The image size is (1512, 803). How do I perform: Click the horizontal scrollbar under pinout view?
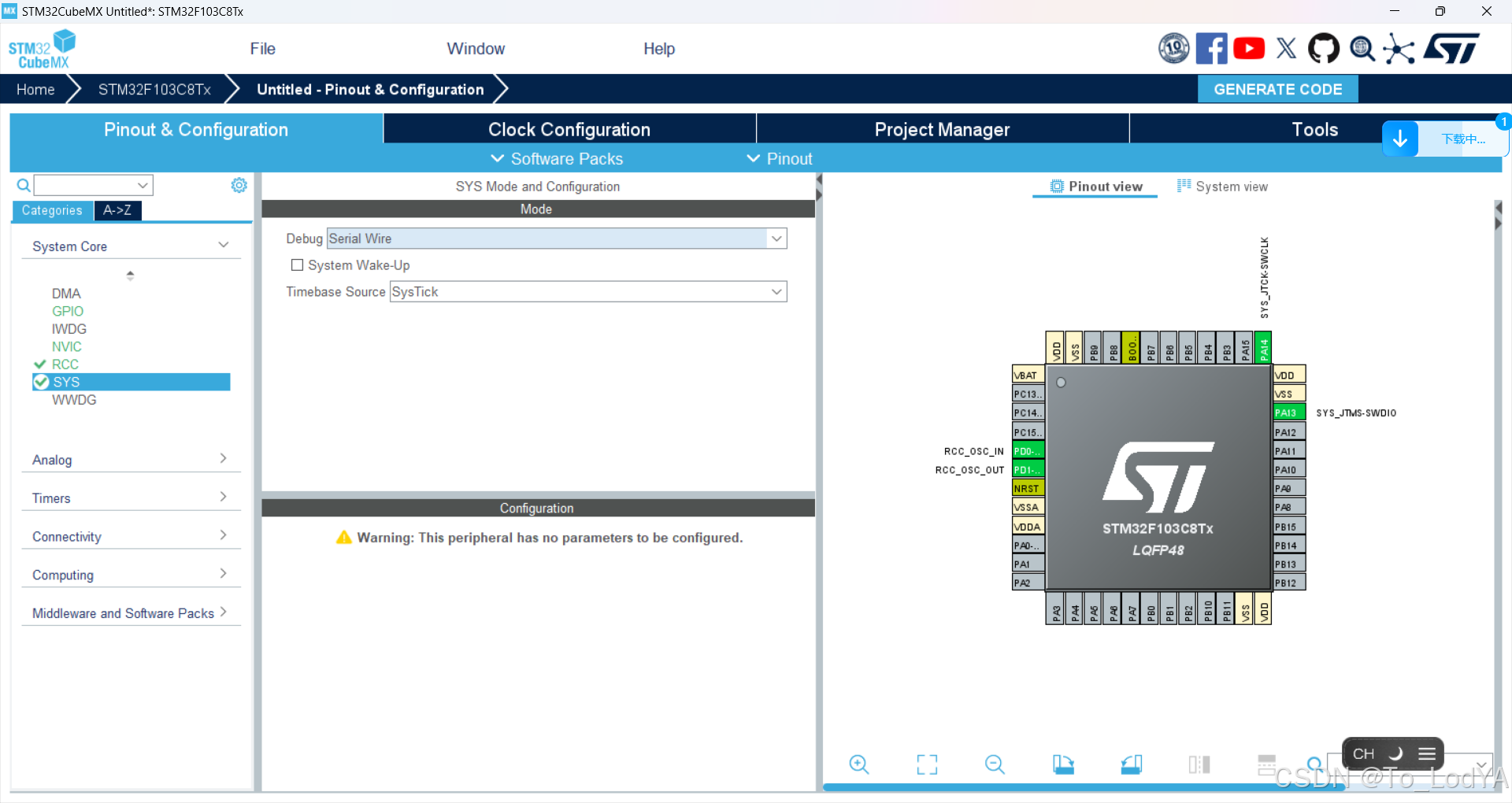pos(1084,787)
